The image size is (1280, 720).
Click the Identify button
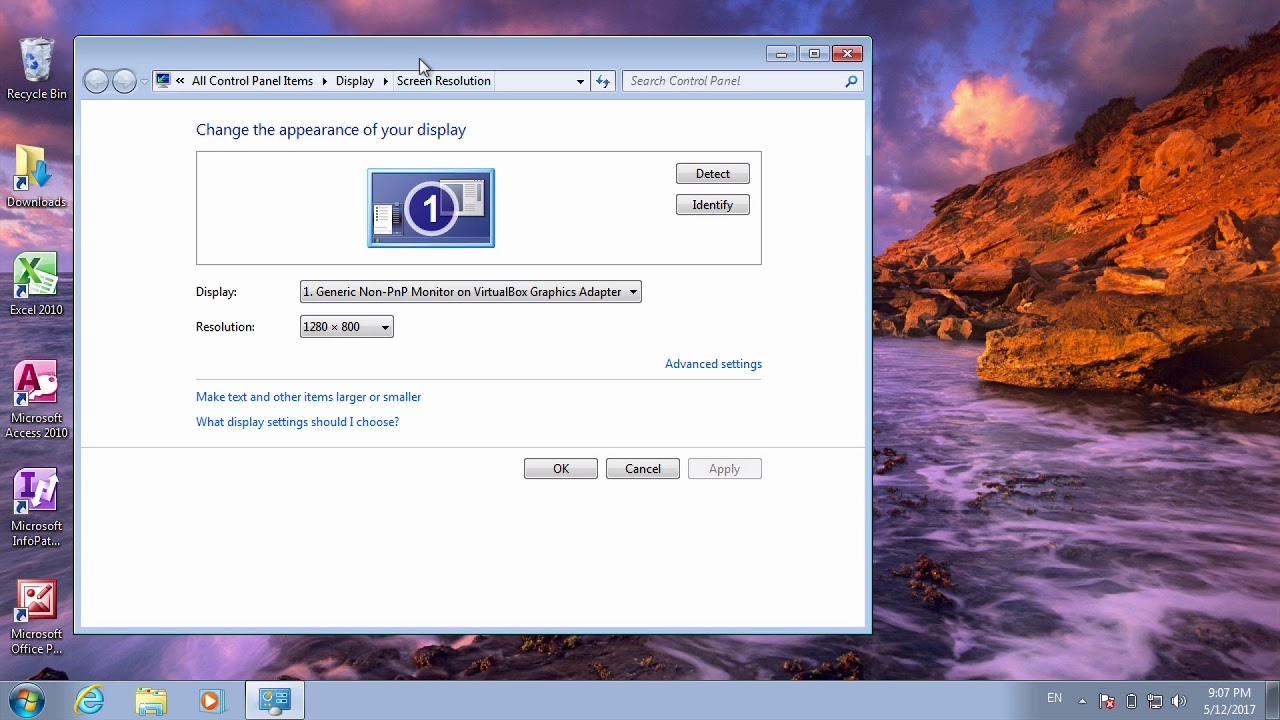click(x=712, y=204)
